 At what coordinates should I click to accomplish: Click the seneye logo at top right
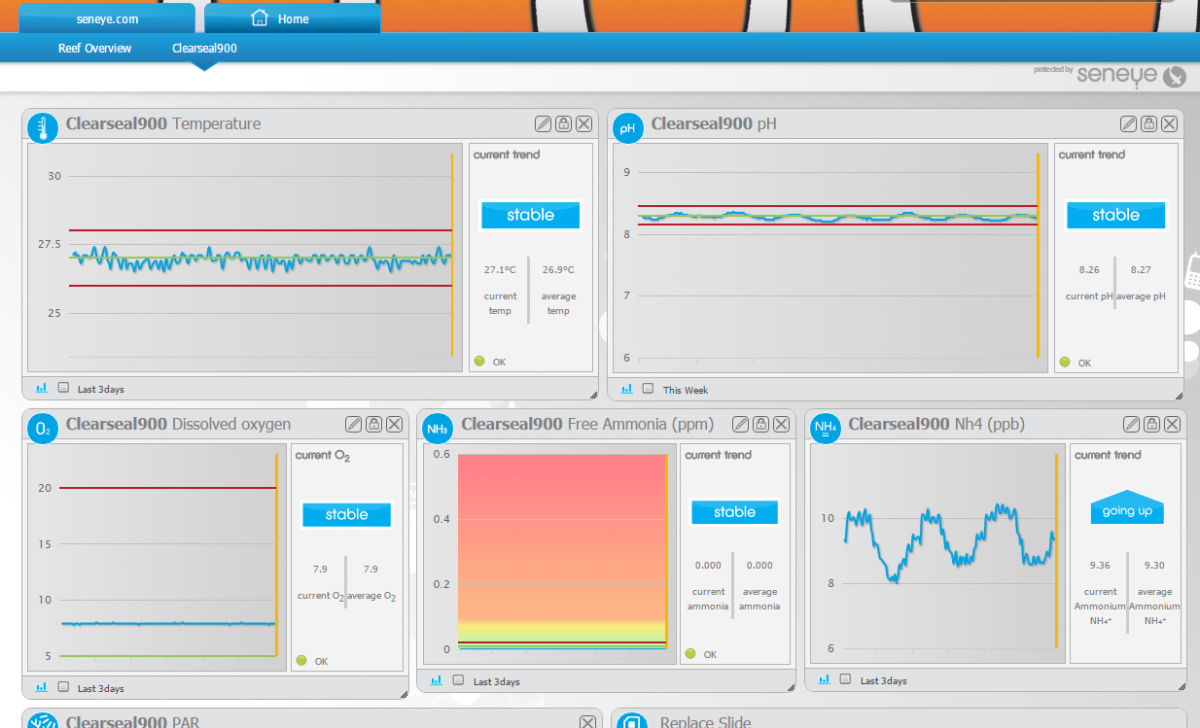(x=1130, y=75)
